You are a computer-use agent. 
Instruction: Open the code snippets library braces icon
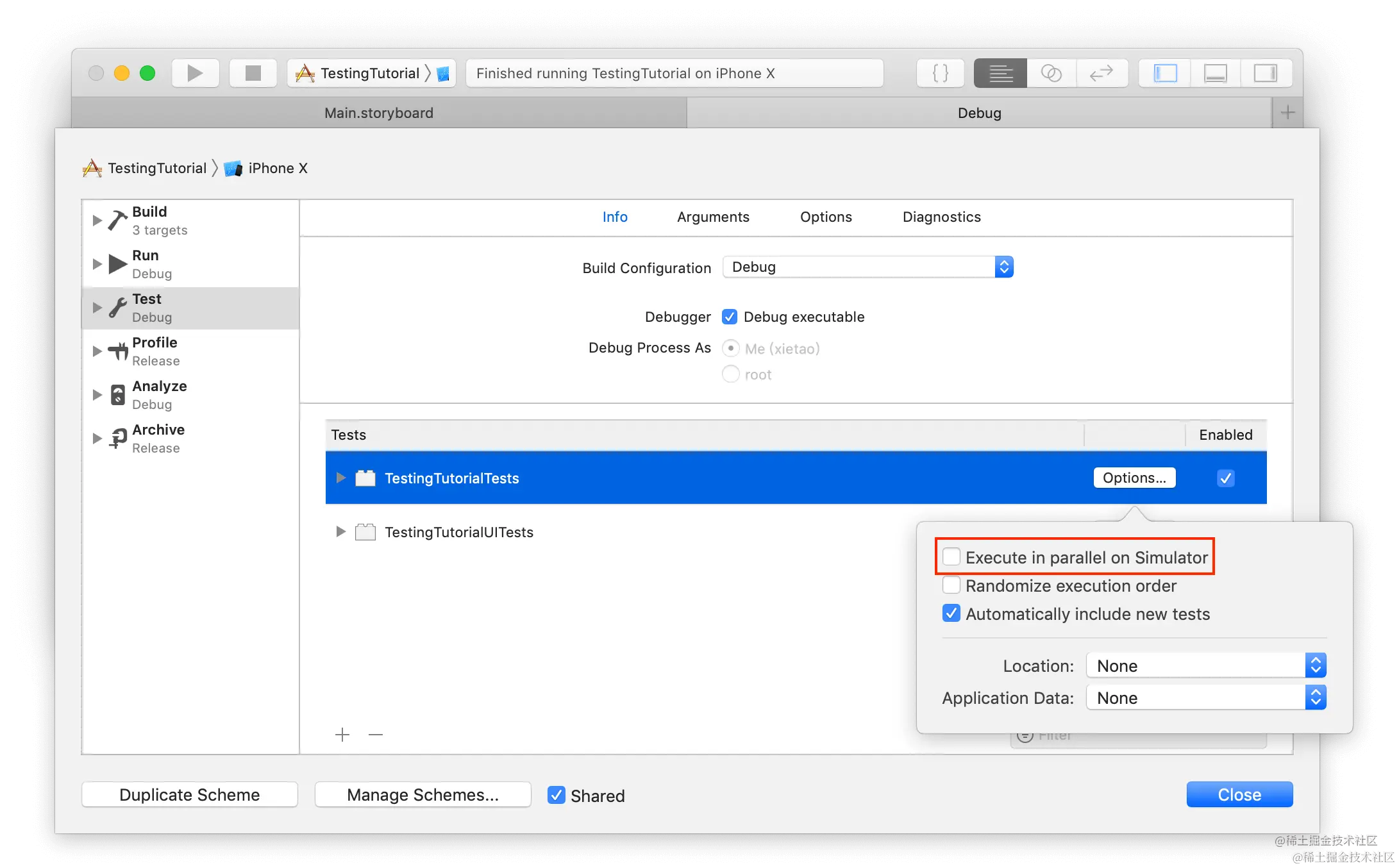point(940,73)
